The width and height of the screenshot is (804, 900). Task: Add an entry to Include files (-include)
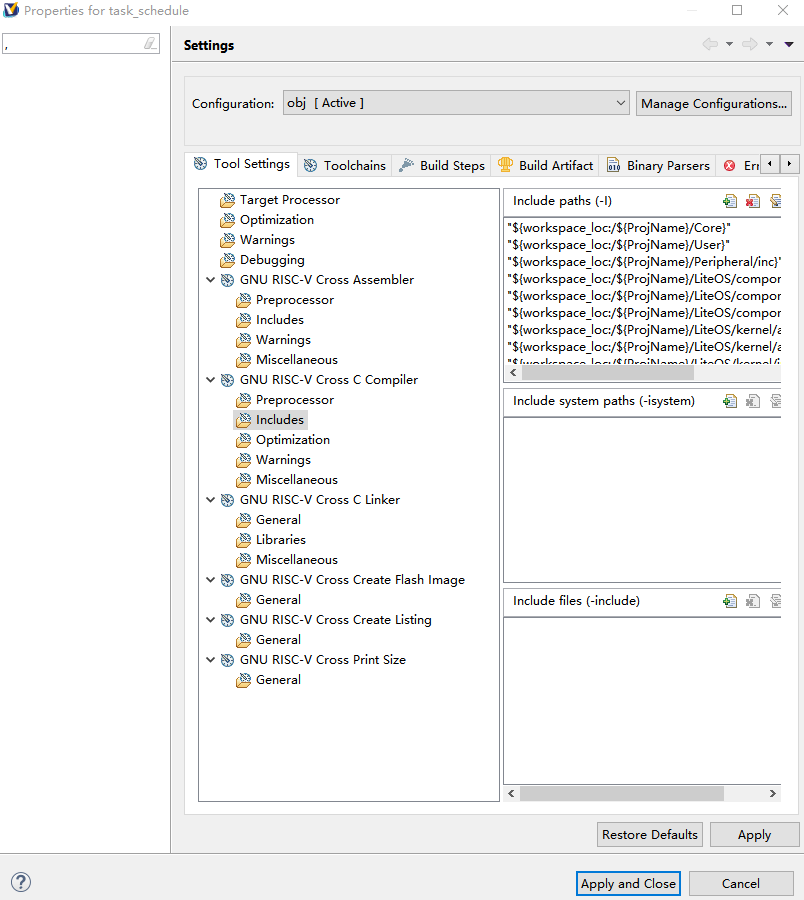click(730, 601)
